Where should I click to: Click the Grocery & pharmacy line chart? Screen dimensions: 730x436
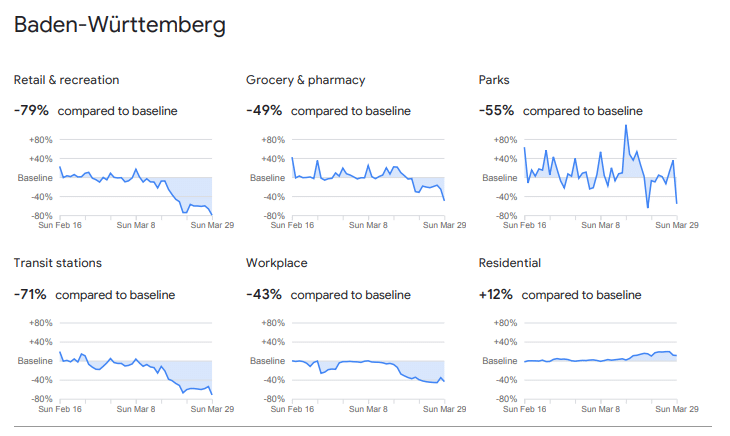tap(368, 178)
